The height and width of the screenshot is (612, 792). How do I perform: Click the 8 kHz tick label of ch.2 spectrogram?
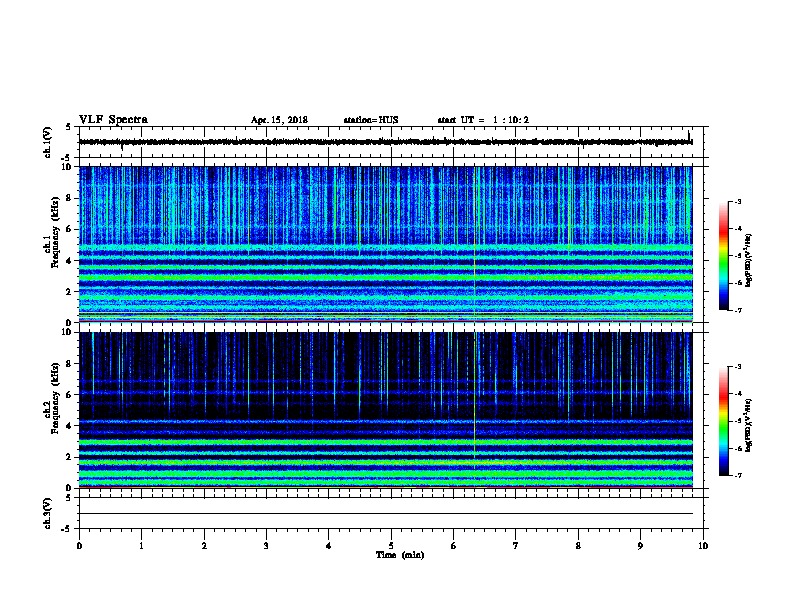click(x=69, y=364)
